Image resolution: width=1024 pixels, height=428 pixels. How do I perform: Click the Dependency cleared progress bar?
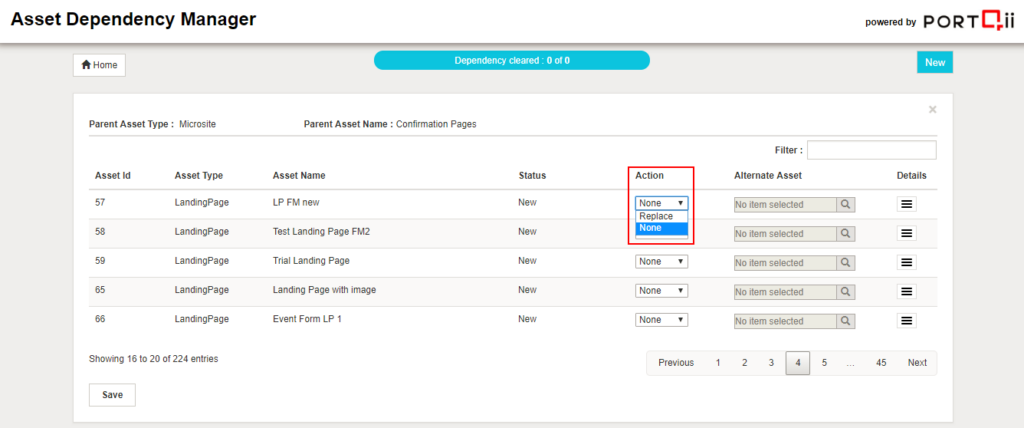[511, 60]
